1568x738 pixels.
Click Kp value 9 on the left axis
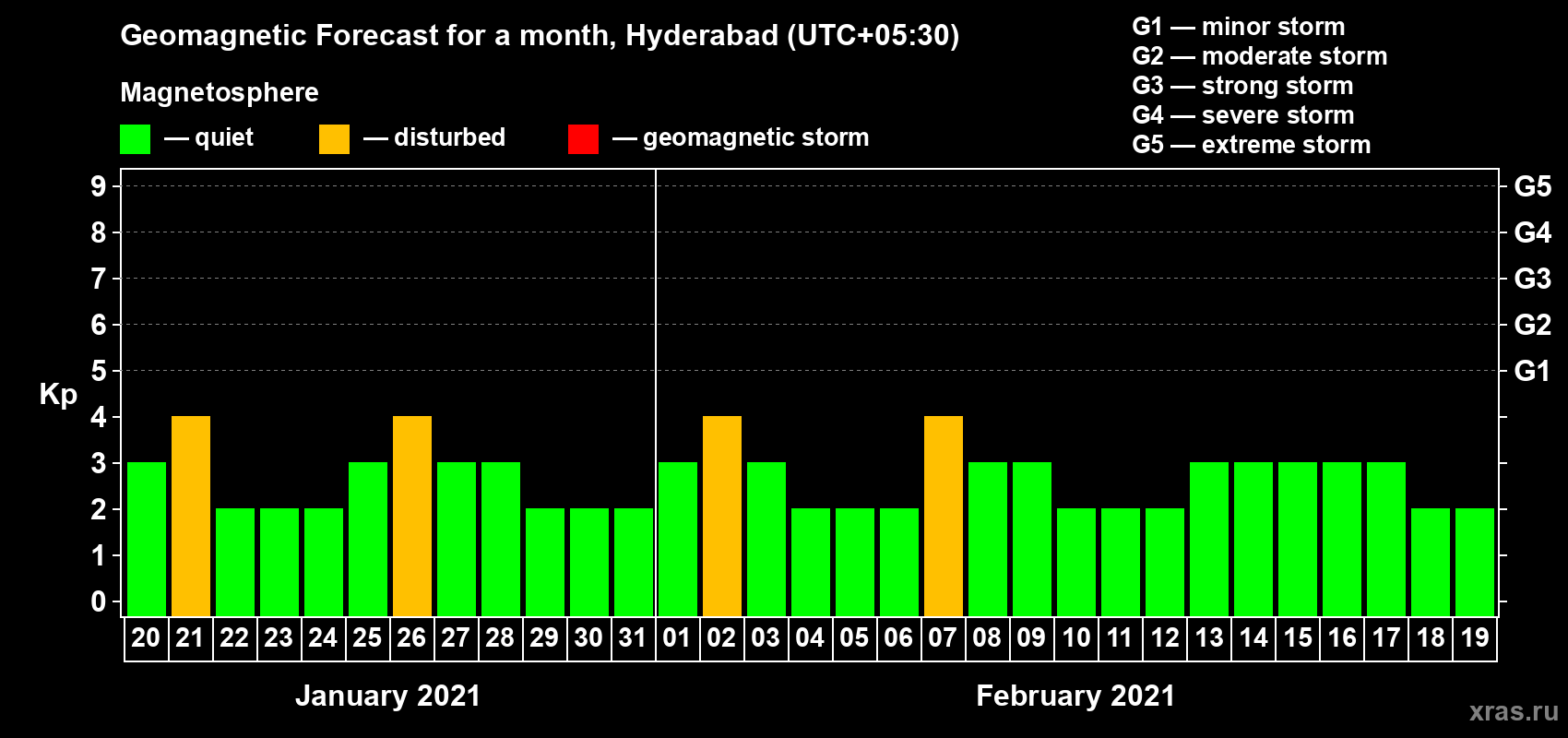[x=99, y=186]
